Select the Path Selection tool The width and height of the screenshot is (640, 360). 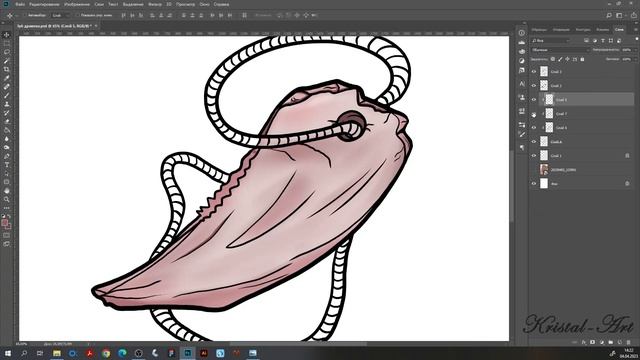pyautogui.click(x=7, y=173)
